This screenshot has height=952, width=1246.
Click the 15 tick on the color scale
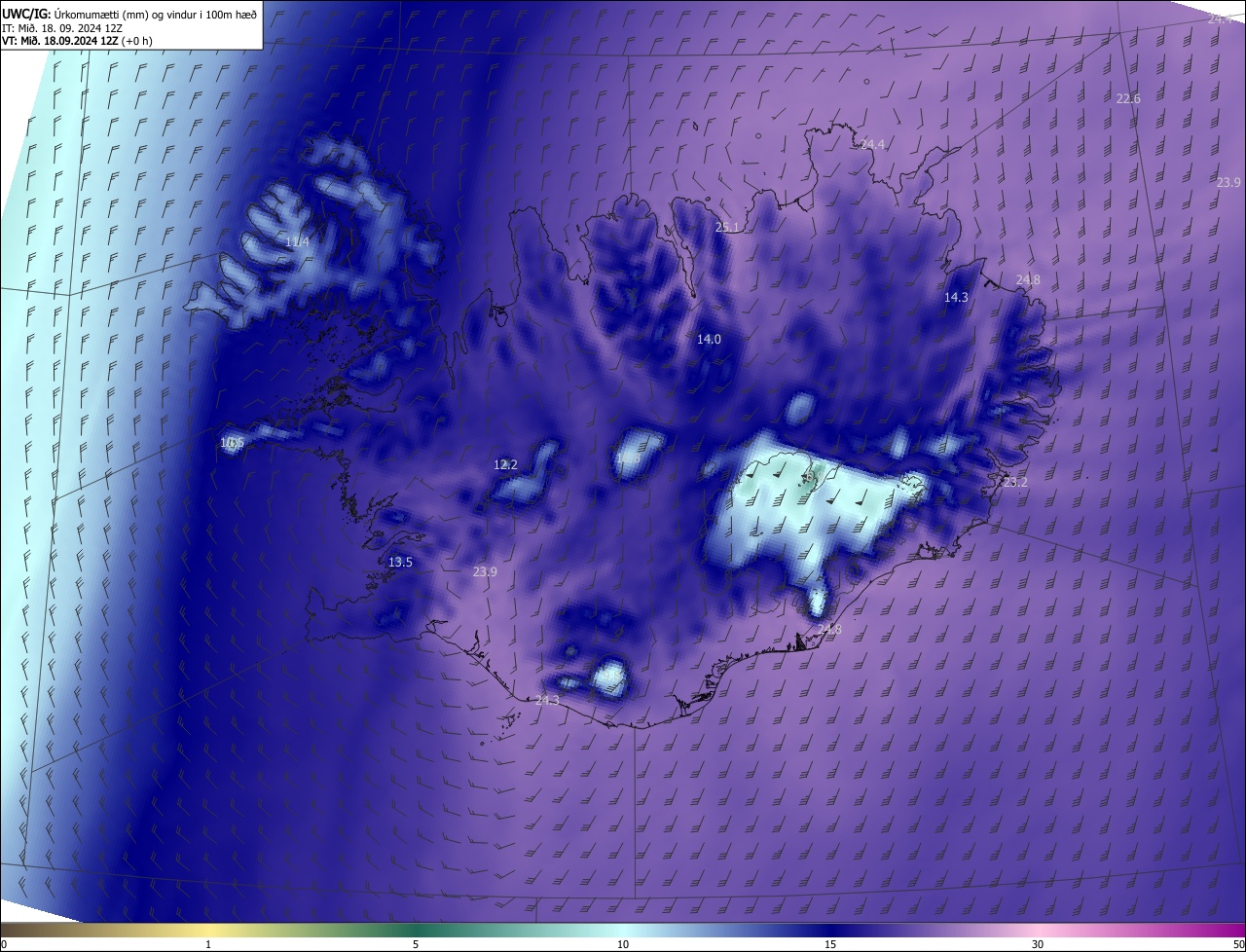pos(830,944)
